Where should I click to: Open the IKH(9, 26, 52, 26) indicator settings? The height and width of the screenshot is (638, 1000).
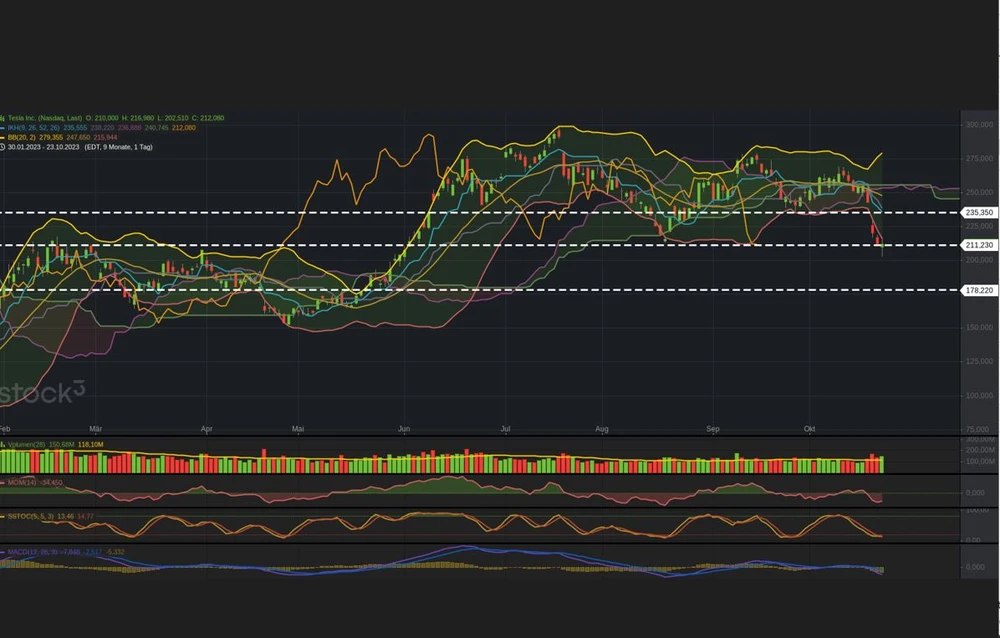coord(33,128)
